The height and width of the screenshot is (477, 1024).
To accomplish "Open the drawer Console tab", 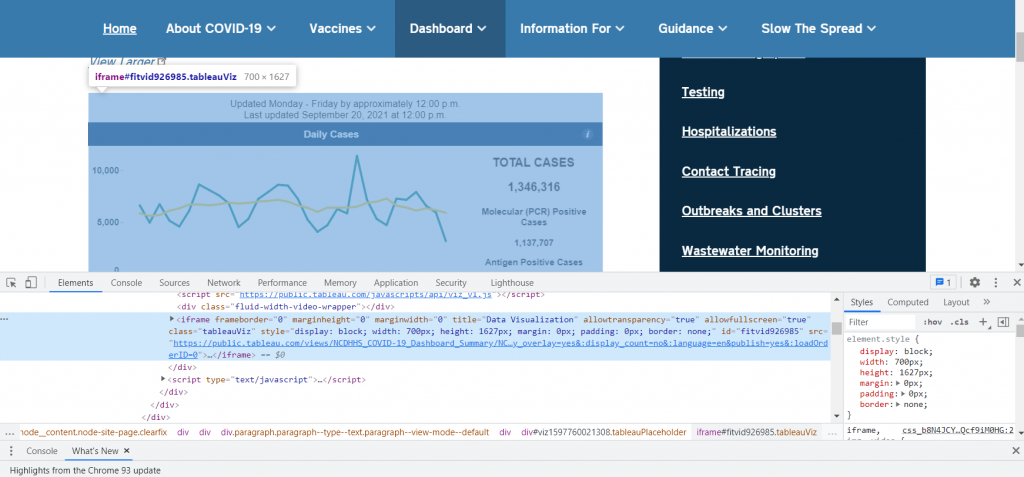I will pyautogui.click(x=40, y=451).
